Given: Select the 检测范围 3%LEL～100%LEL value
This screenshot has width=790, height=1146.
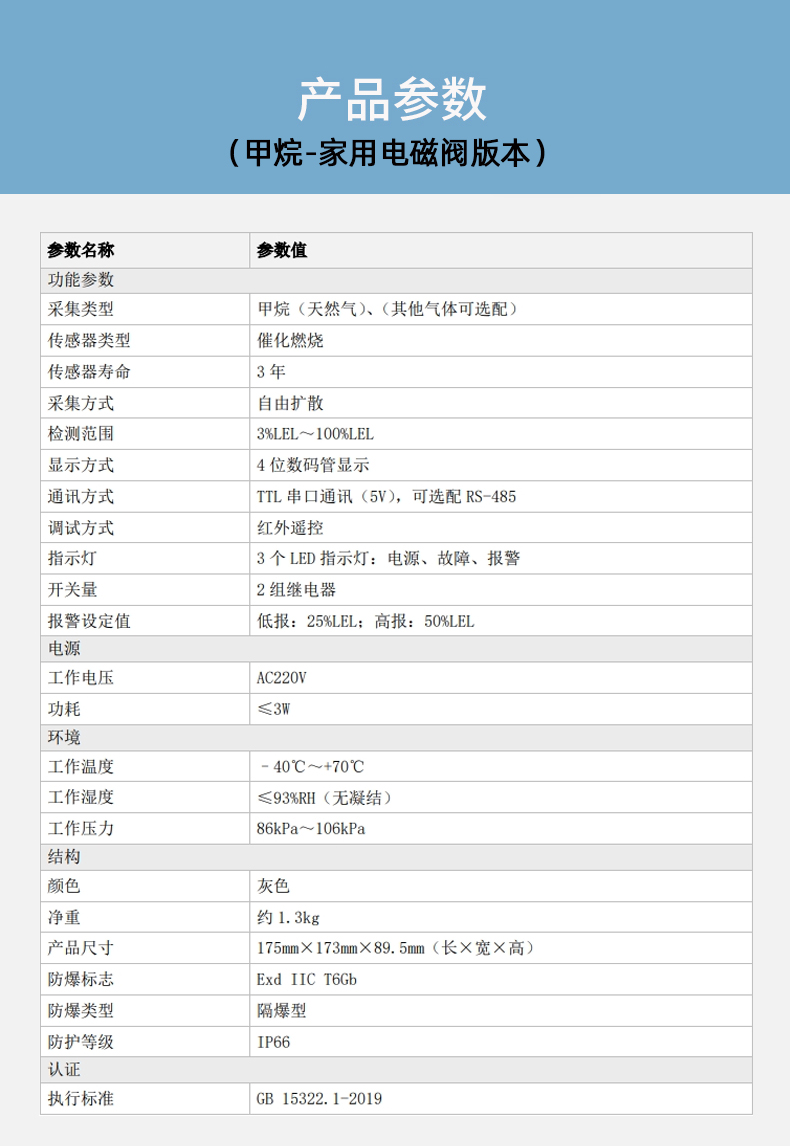Looking at the screenshot, I should pos(315,434).
